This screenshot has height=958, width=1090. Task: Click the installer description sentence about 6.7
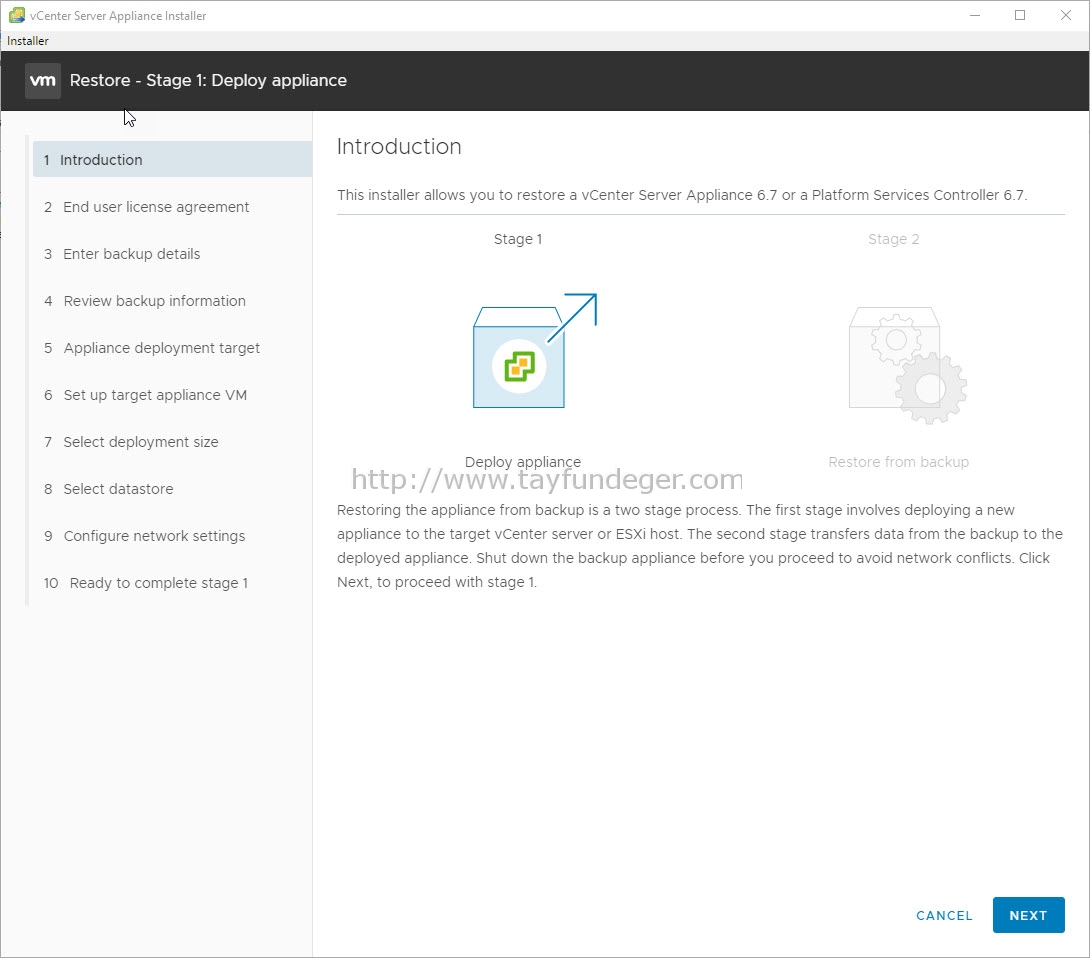682,195
